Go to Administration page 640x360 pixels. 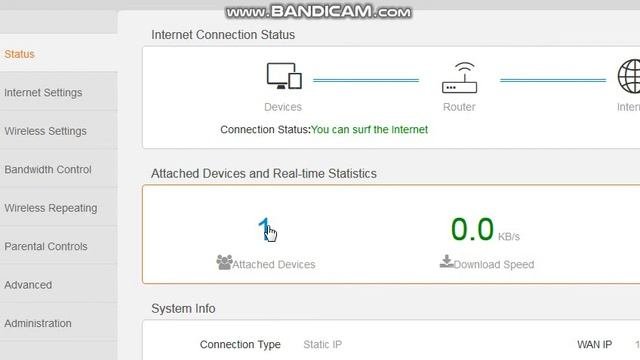coord(38,323)
